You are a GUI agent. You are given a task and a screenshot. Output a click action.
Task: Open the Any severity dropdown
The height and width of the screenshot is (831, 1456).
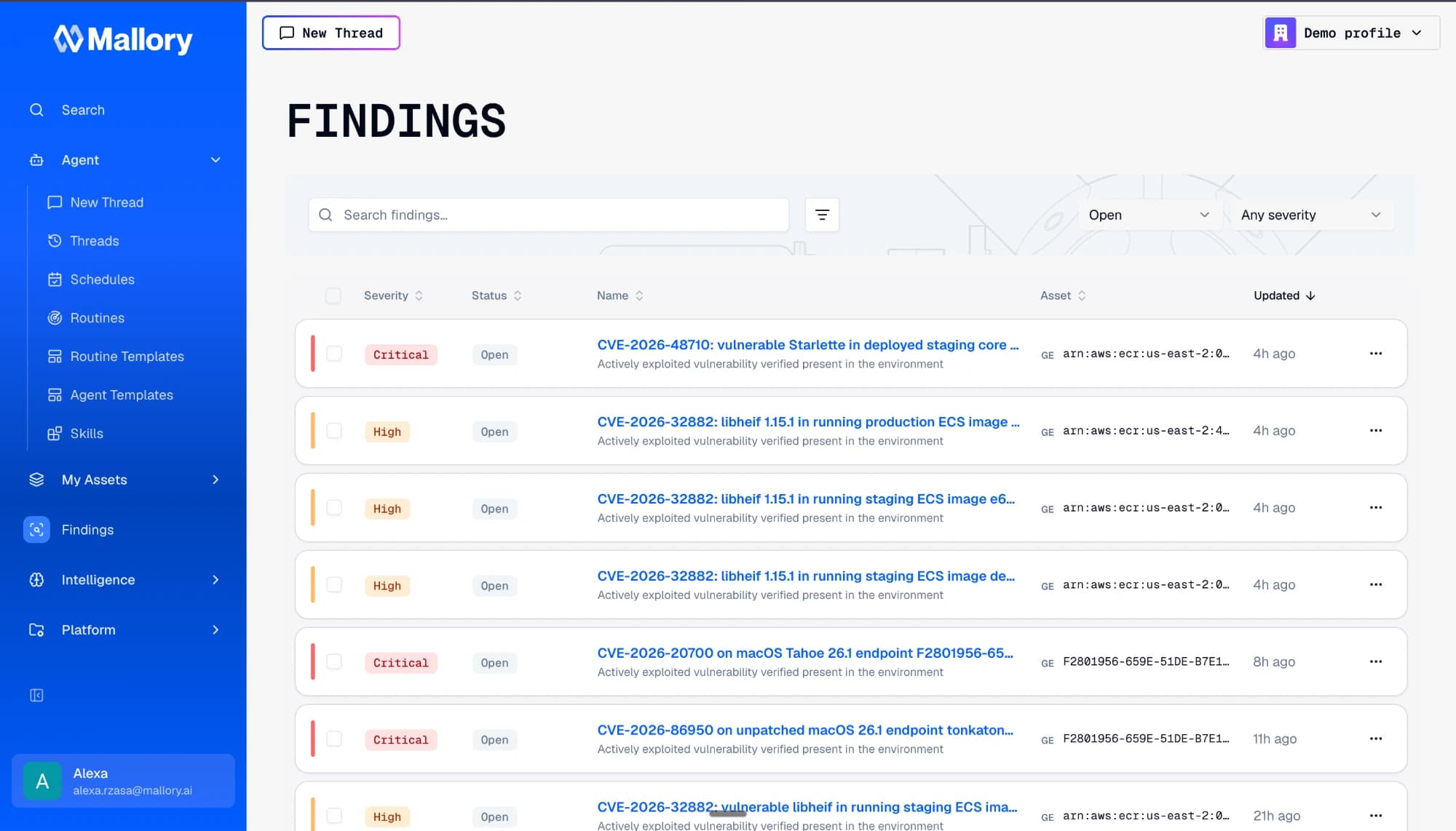pyautogui.click(x=1312, y=215)
